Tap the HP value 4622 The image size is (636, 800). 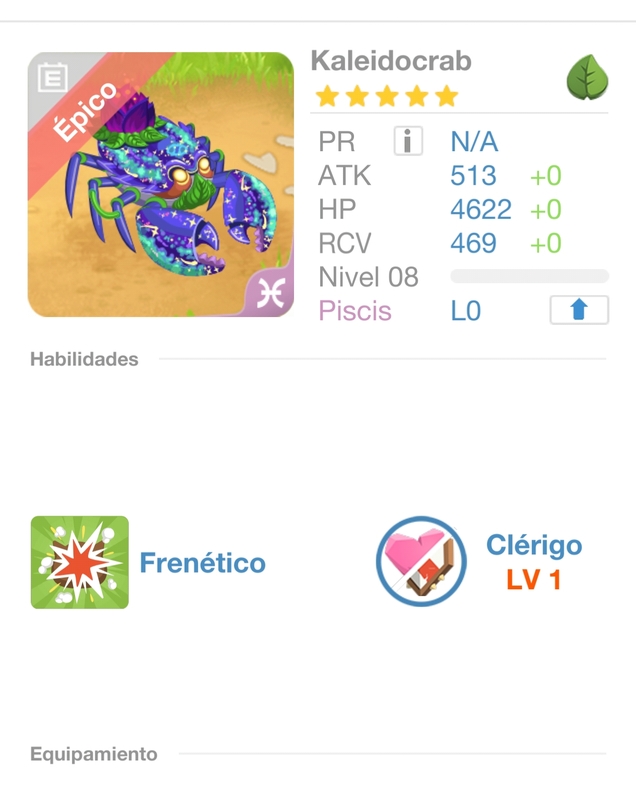[x=480, y=209]
